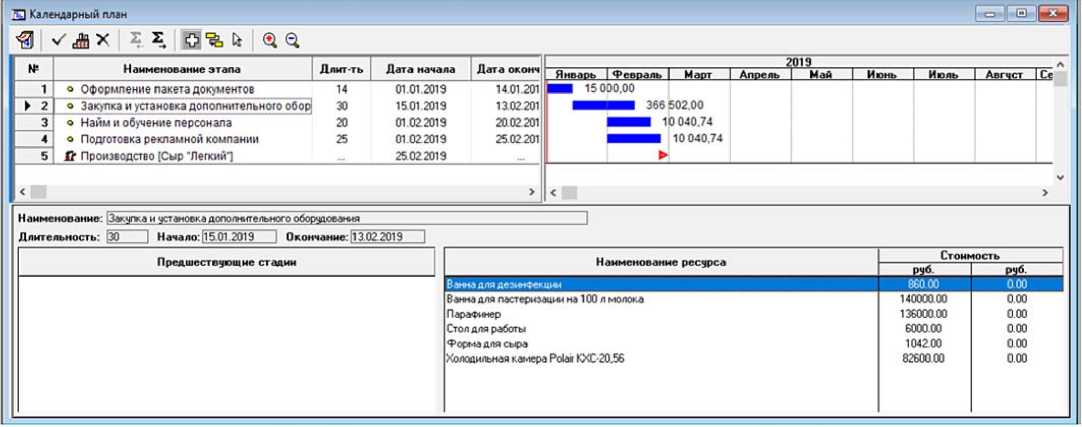This screenshot has width=1082, height=427.
Task: Click bullet icon beside Найм и обучение персонала
Action: pos(70,123)
